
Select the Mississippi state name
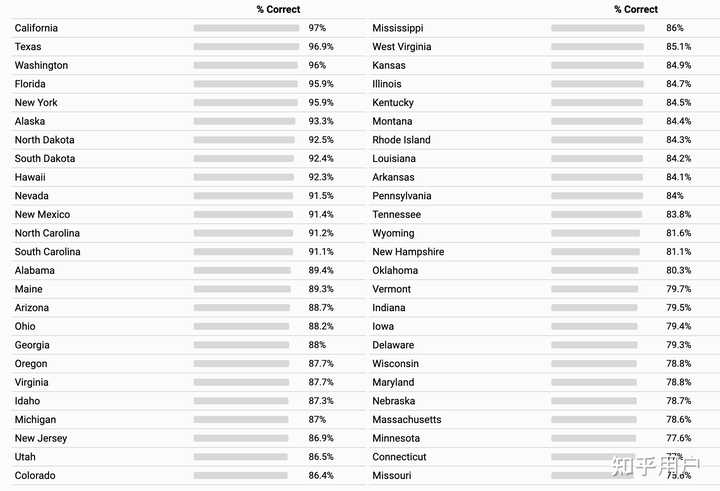tap(398, 28)
